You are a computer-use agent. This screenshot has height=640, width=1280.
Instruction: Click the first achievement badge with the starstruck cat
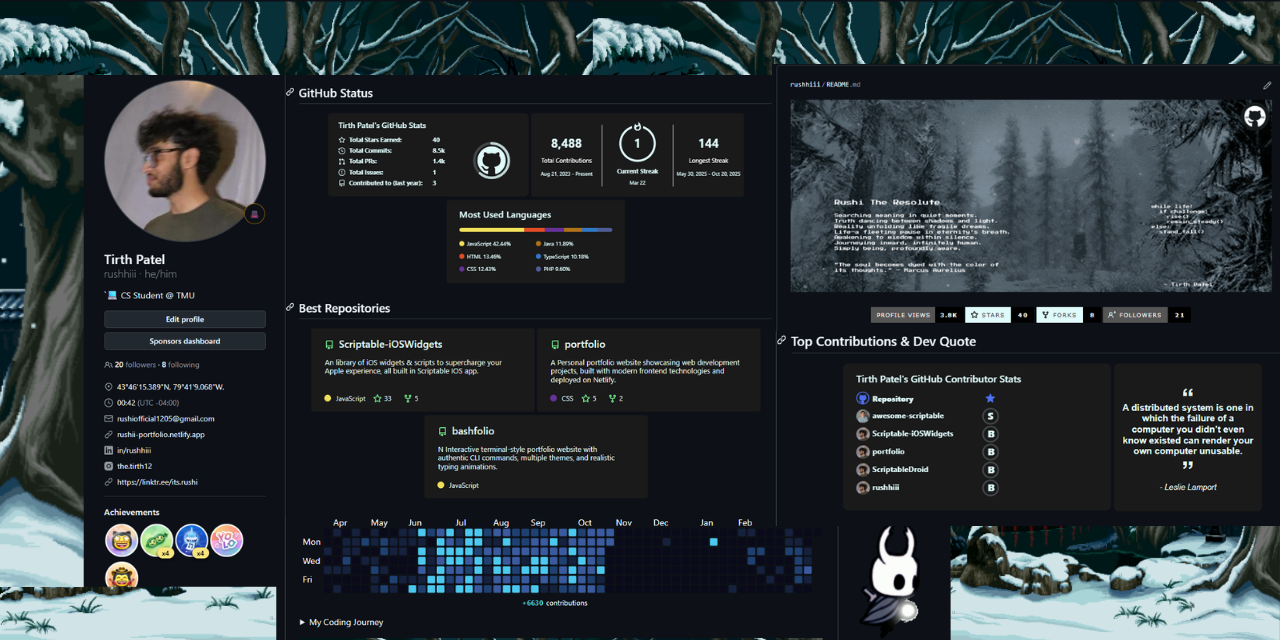[122, 541]
